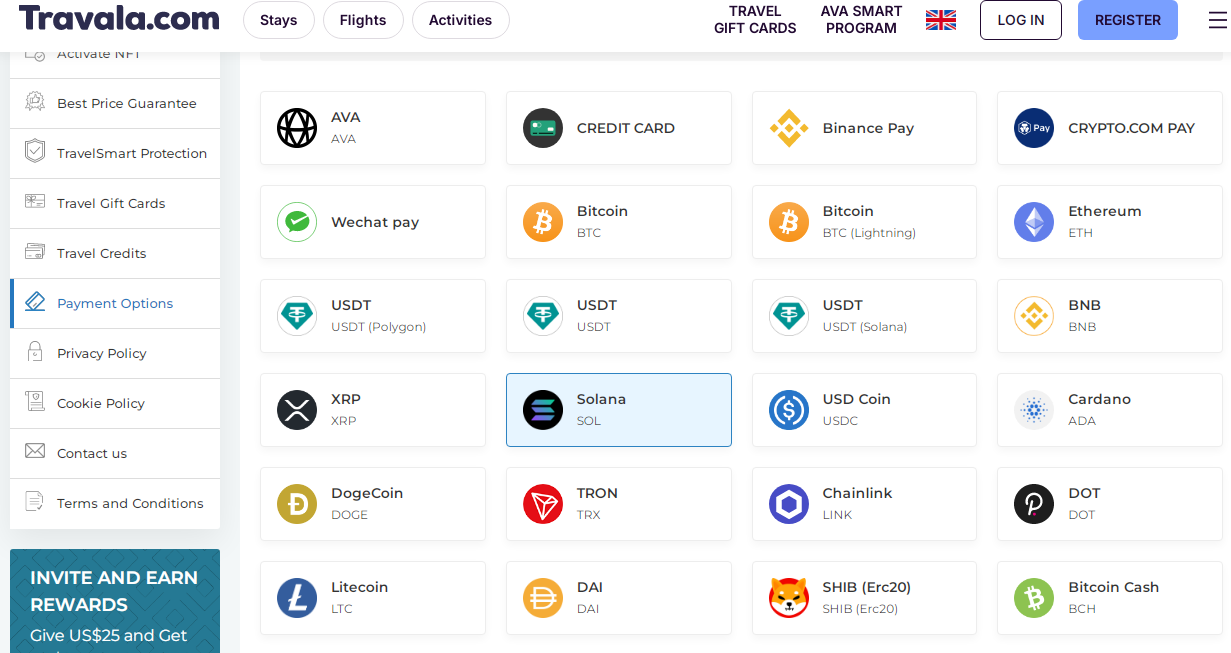
Task: Click the "USDT (Solana)" subtitle text
Action: (865, 327)
